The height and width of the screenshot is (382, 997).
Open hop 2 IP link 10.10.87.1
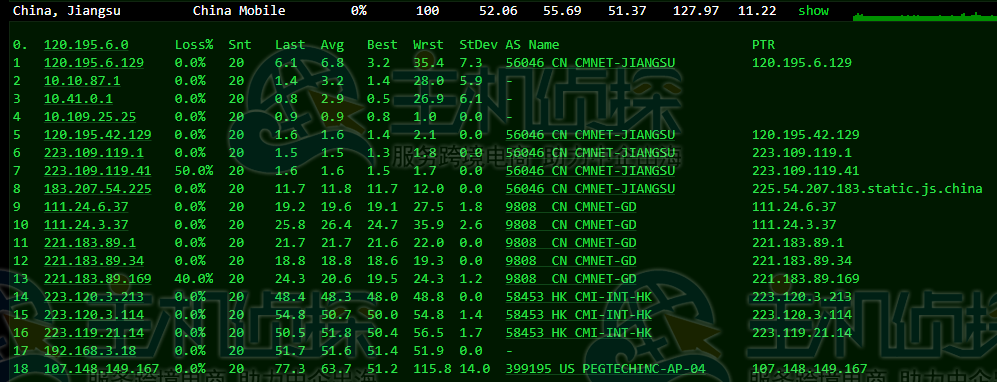point(82,81)
